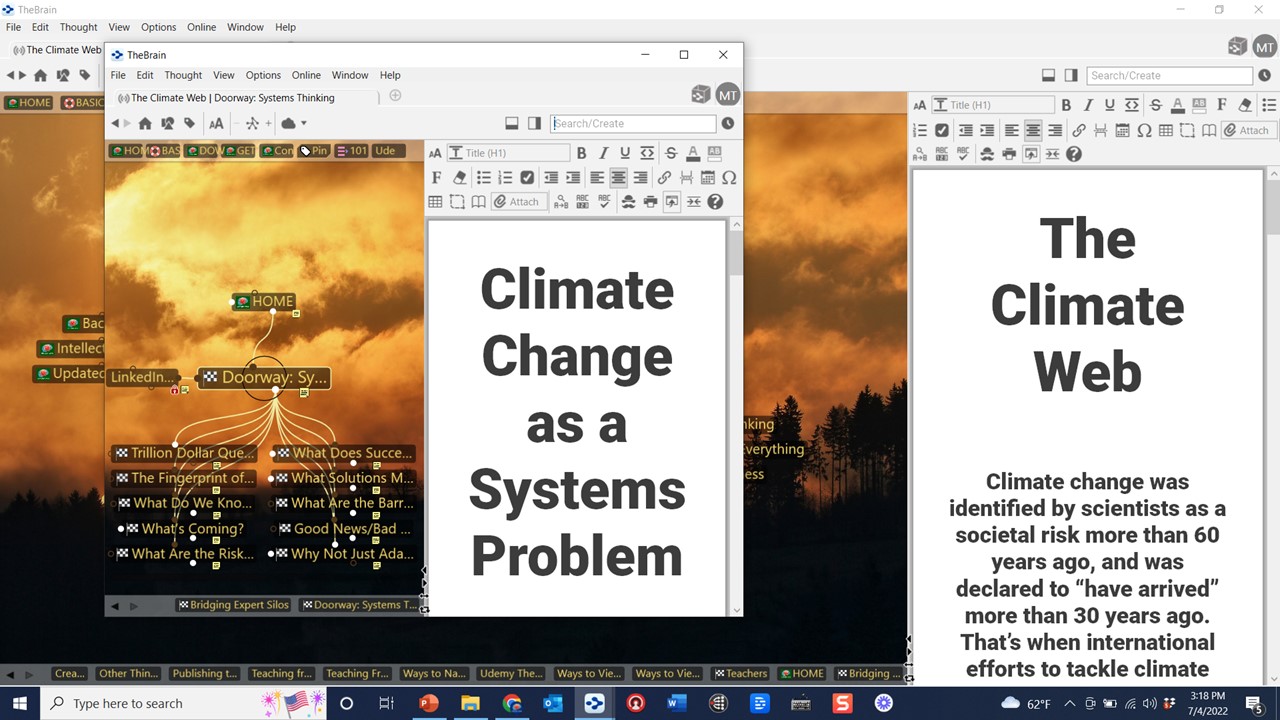
Task: Toggle bold in background window notes toolbar
Action: point(1066,105)
